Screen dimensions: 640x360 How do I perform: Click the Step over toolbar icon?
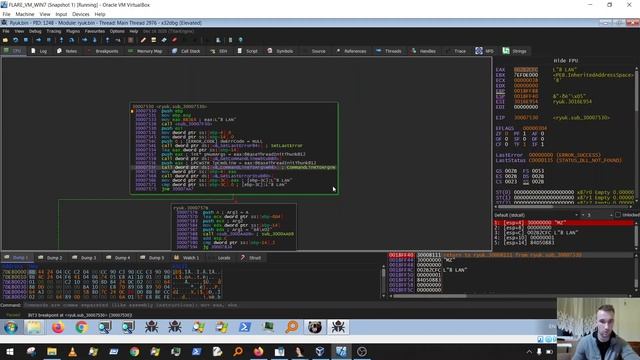tap(71, 40)
